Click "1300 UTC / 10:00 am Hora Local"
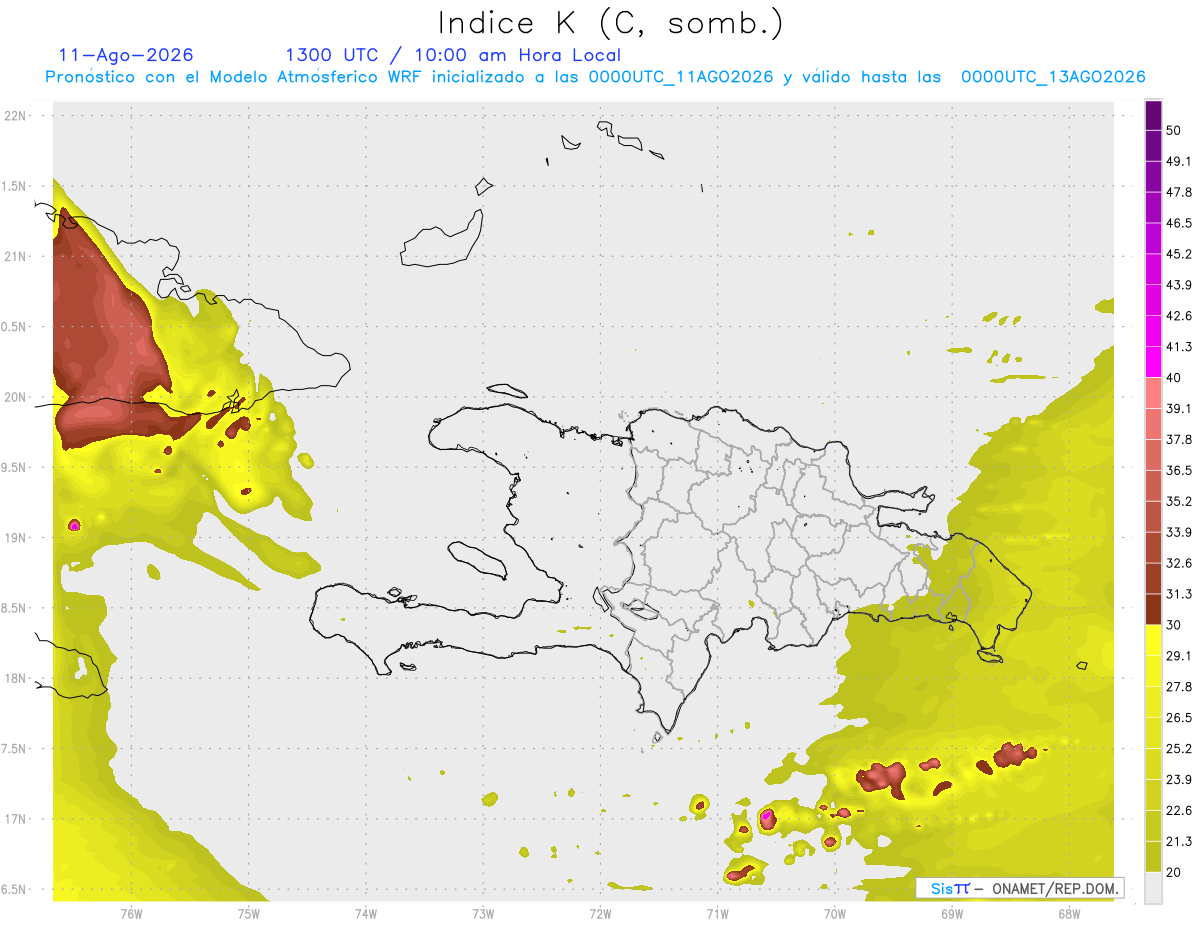1200x927 pixels. pos(453,55)
